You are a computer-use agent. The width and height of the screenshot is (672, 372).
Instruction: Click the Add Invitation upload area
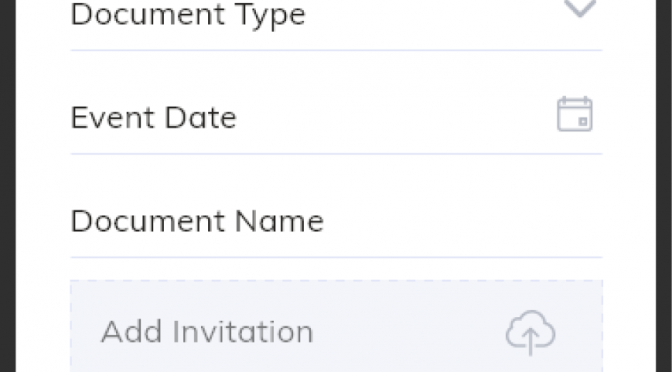(336, 326)
